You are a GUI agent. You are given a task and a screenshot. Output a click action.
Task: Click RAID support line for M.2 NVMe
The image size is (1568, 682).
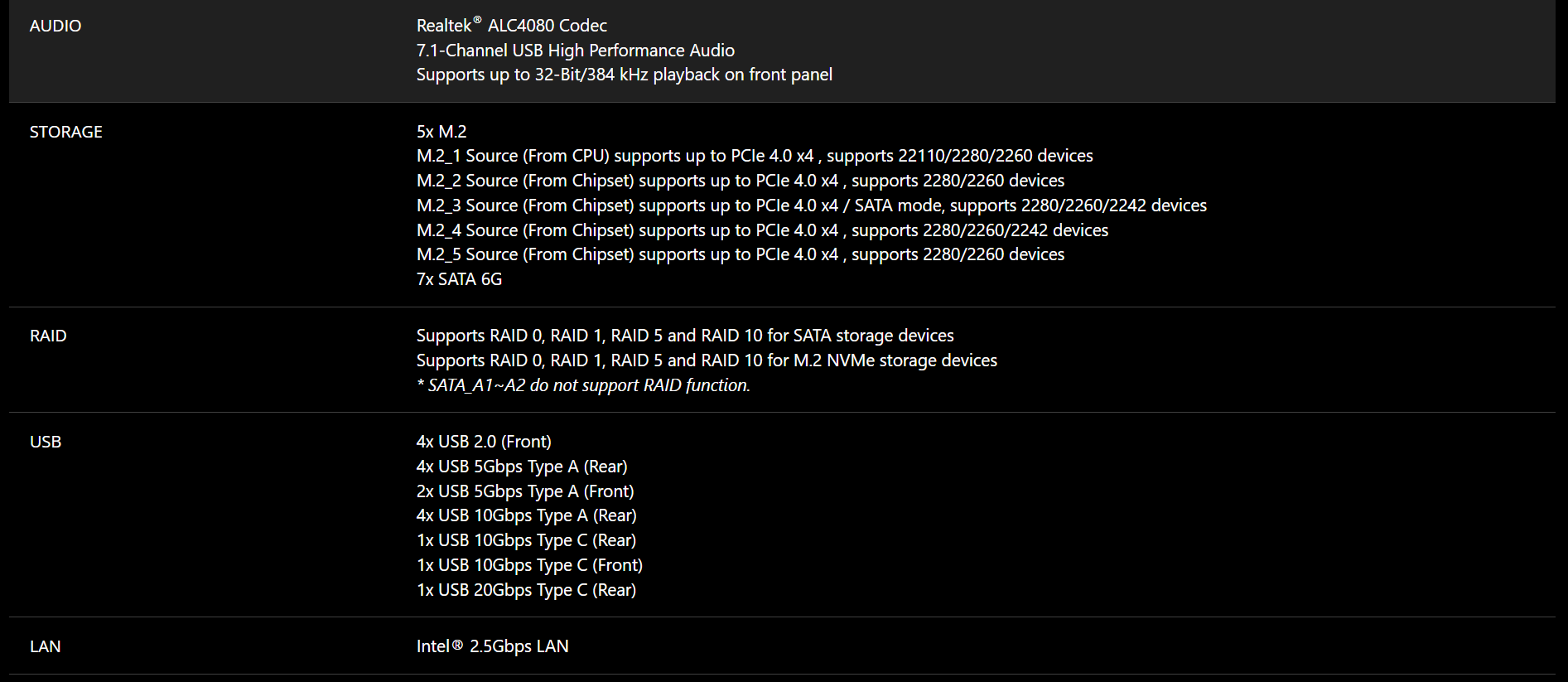click(706, 360)
